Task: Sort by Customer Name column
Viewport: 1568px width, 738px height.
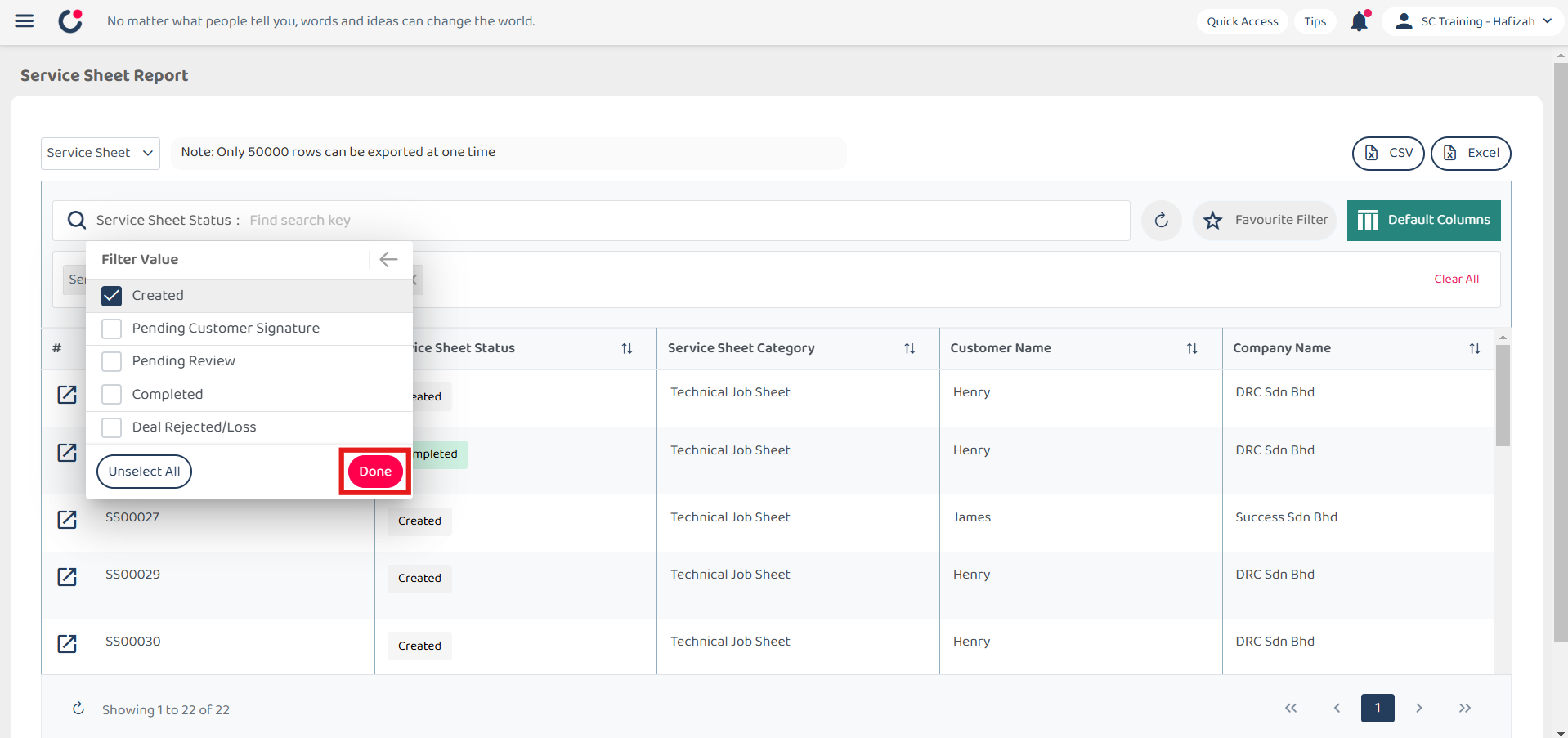Action: click(1192, 349)
